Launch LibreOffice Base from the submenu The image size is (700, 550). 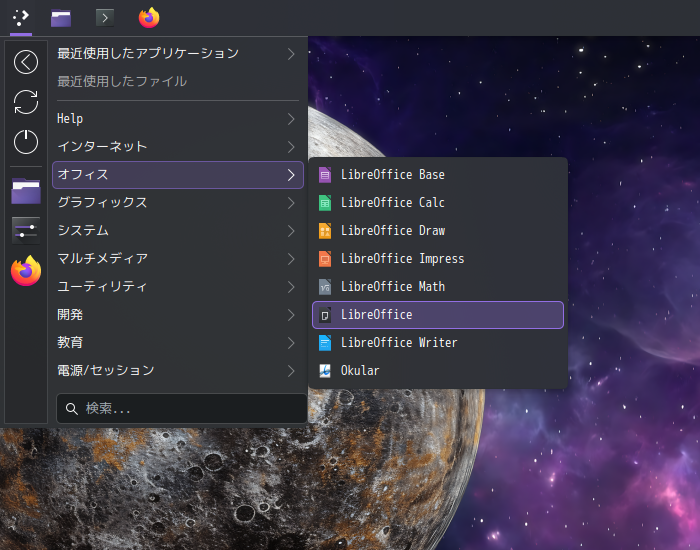[438, 175]
